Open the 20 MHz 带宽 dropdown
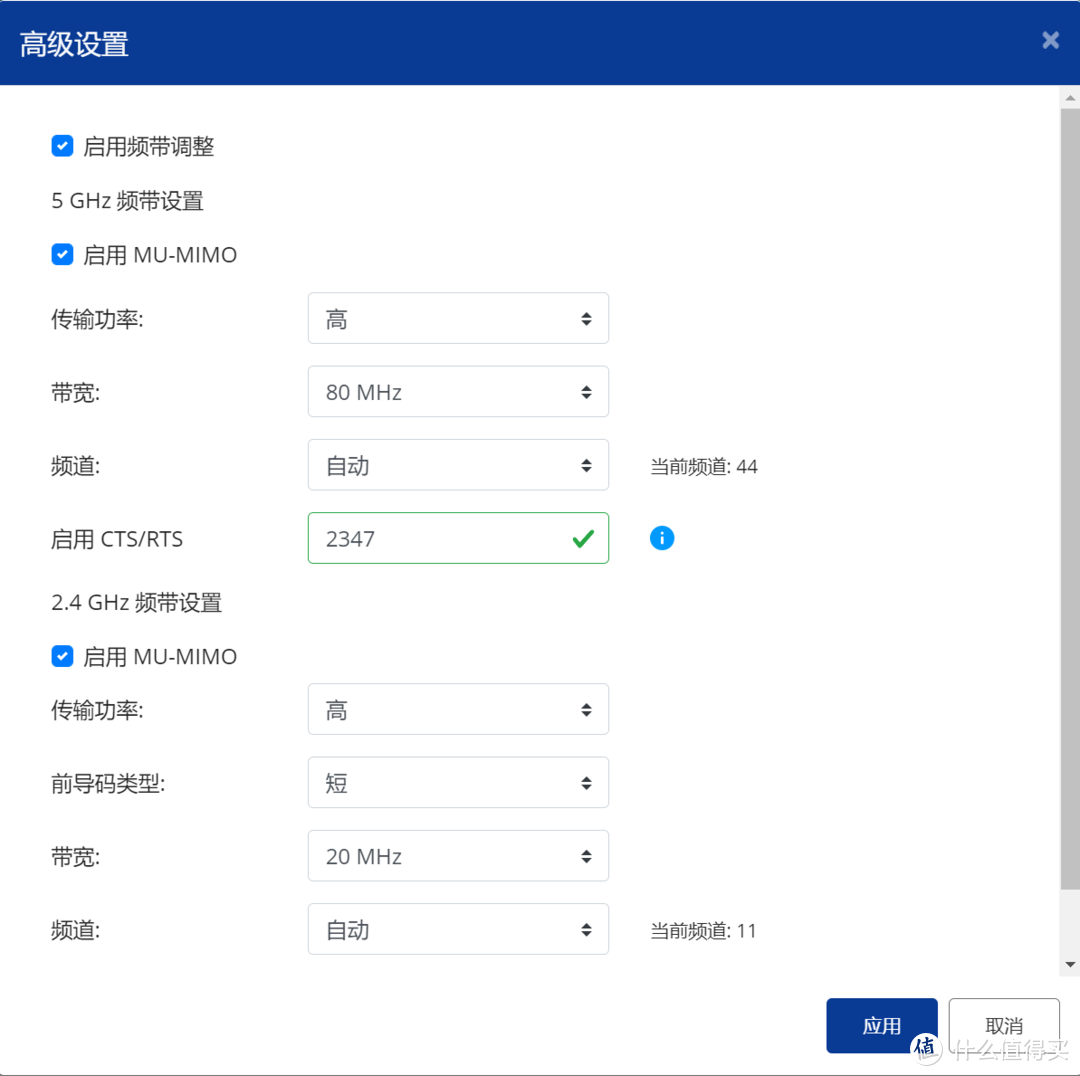The height and width of the screenshot is (1076, 1080). click(x=458, y=856)
